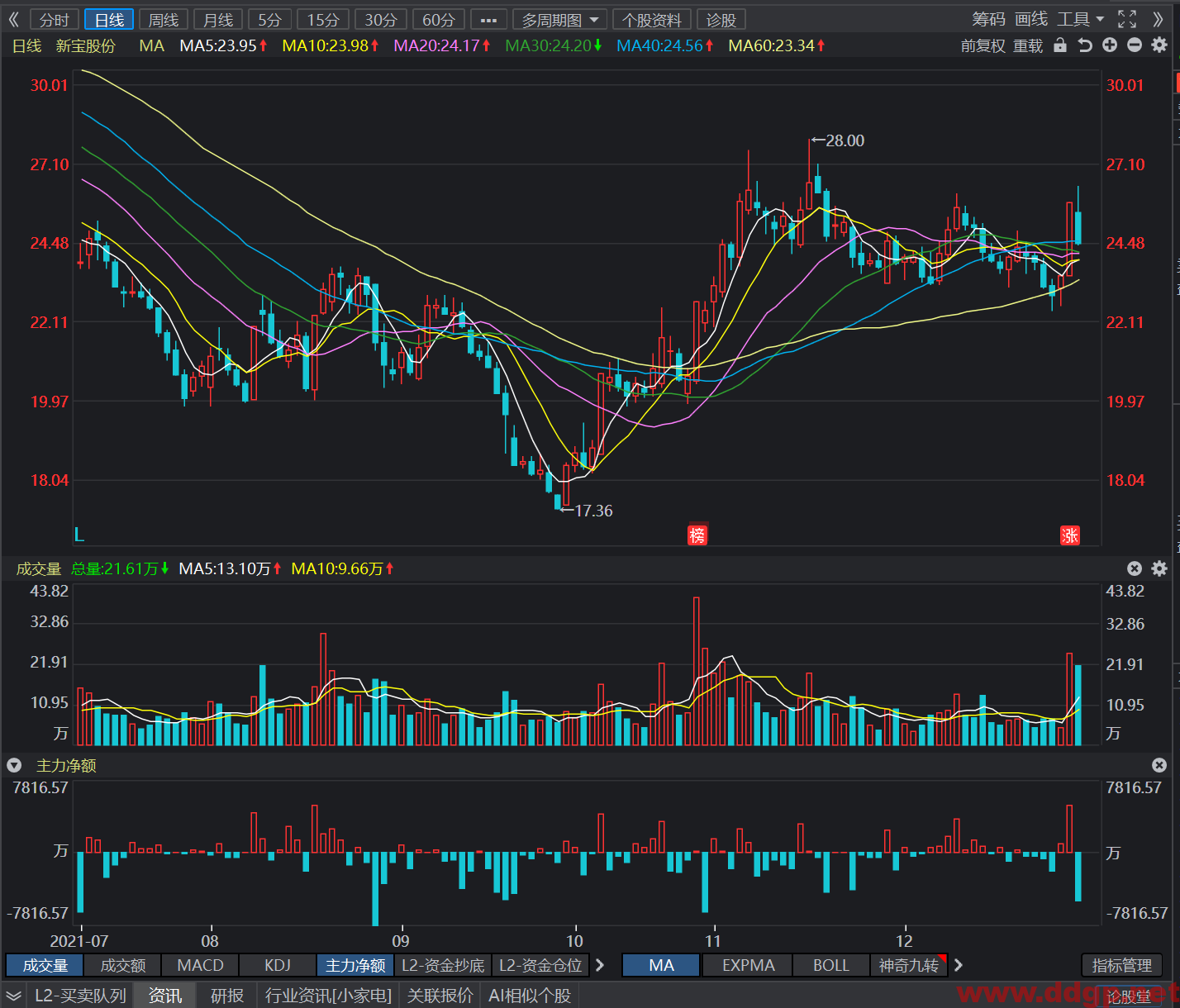The height and width of the screenshot is (1008, 1180).
Task: Click the lock icon beside 重载
Action: point(1060,45)
